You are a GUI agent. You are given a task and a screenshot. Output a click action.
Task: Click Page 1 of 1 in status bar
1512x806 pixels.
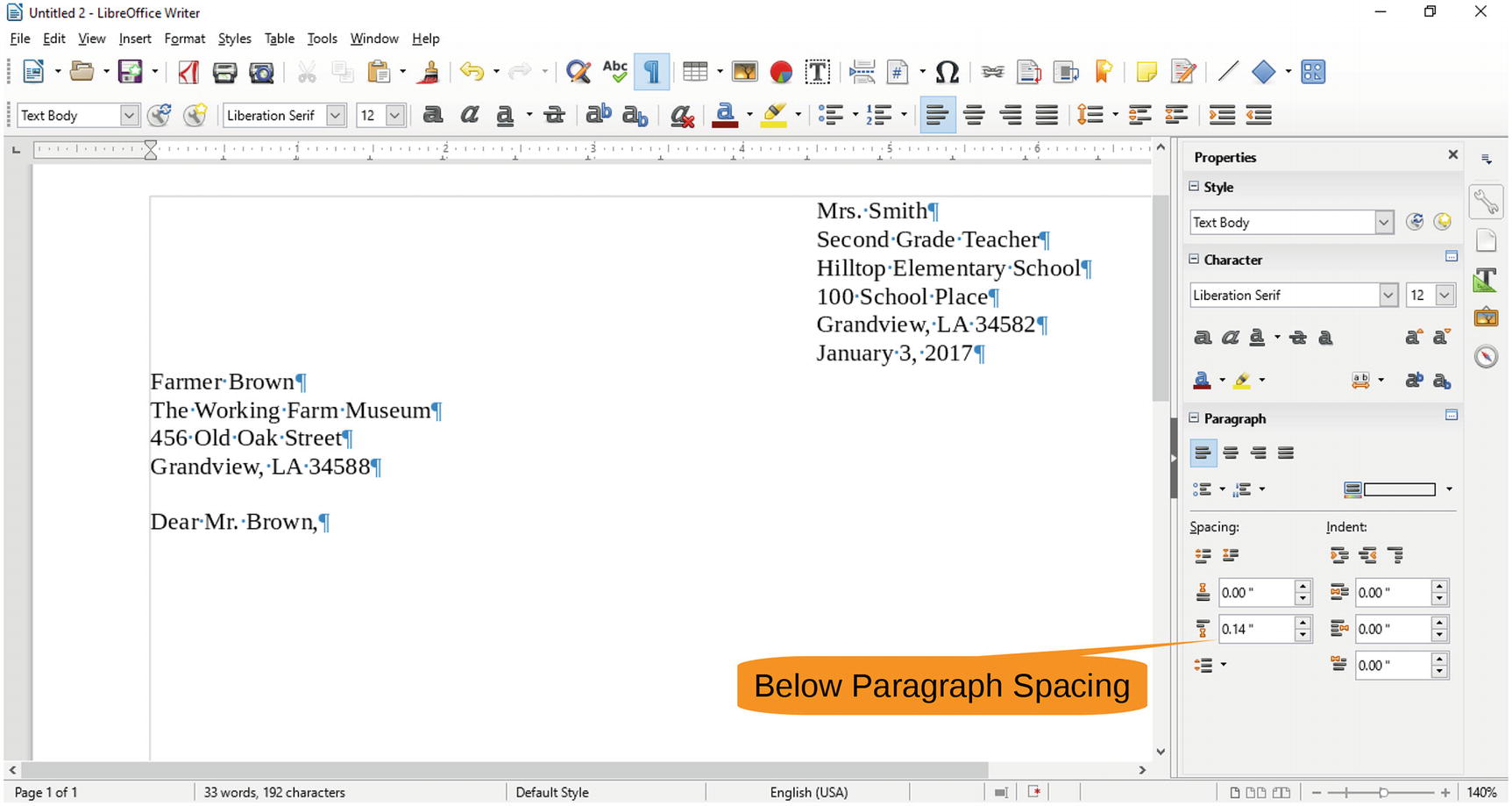(46, 793)
